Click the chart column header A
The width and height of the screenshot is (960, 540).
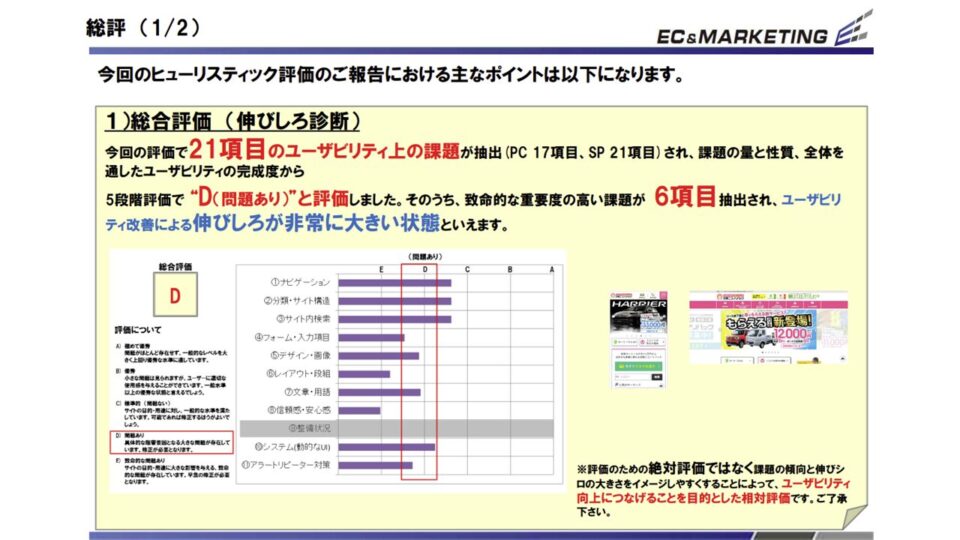[x=552, y=269]
